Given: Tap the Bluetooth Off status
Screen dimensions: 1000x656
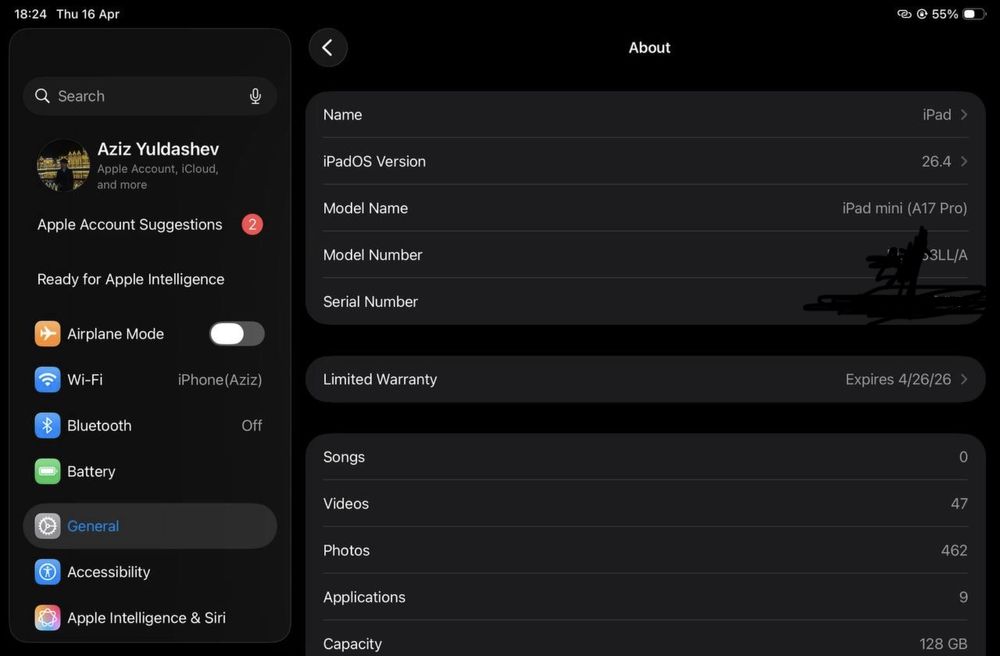Looking at the screenshot, I should coord(252,425).
